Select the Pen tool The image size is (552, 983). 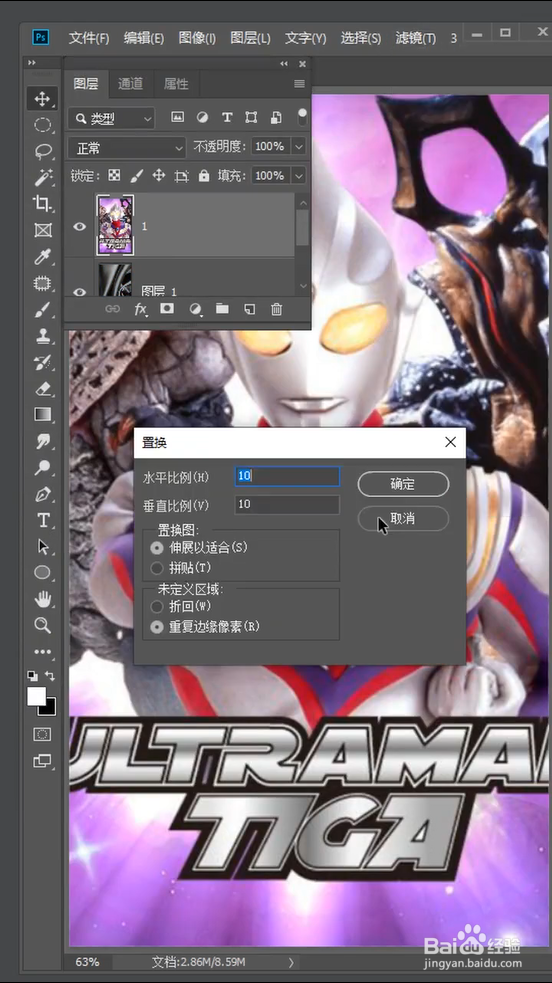click(x=43, y=494)
